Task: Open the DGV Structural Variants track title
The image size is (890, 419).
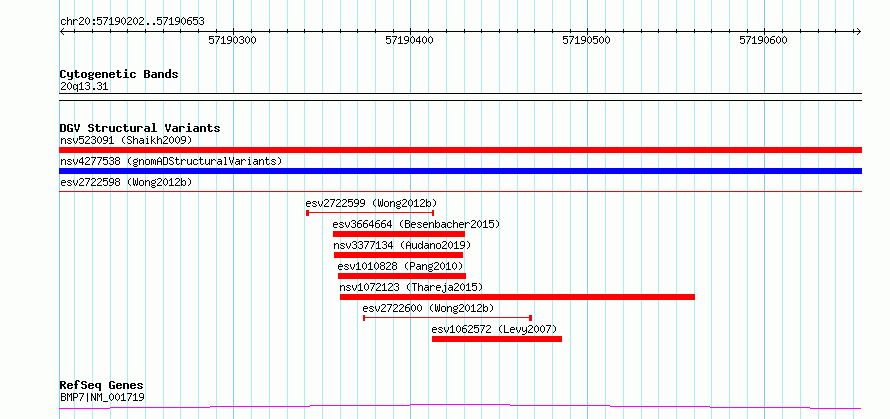Action: pyautogui.click(x=140, y=128)
